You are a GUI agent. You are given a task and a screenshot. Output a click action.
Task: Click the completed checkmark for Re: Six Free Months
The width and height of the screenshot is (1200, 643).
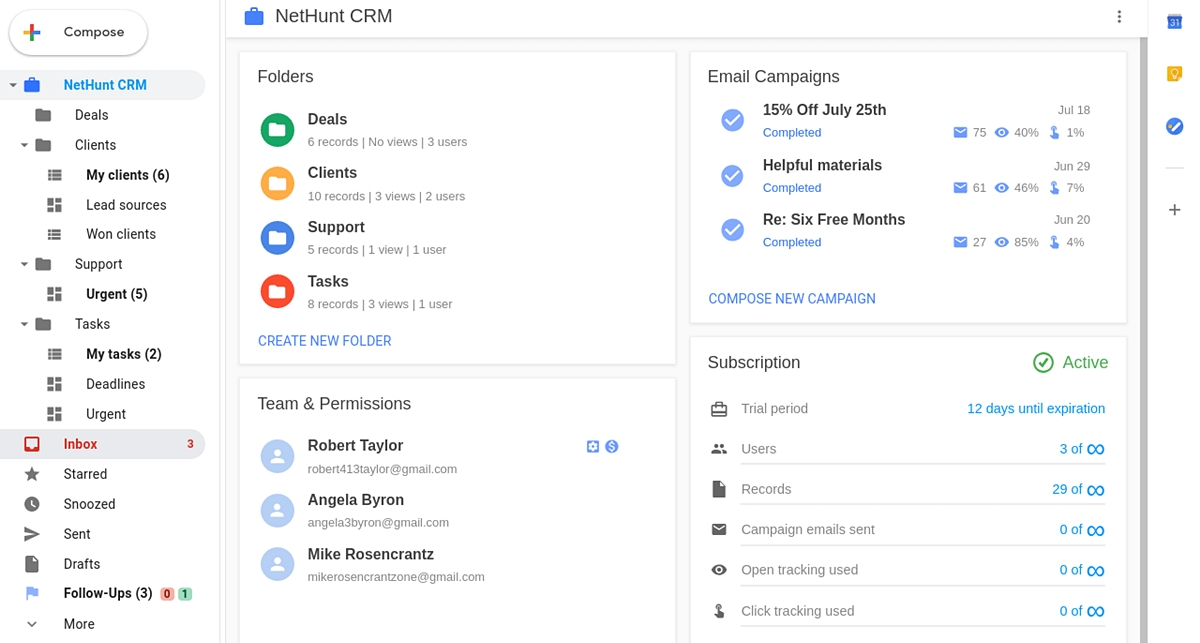tap(733, 230)
